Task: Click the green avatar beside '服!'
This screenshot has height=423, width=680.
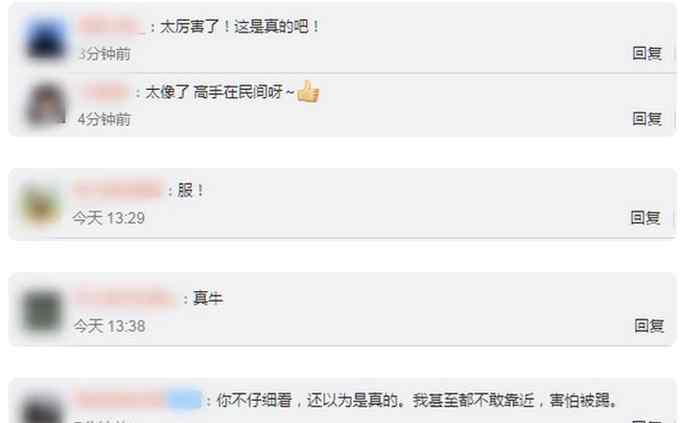Action: click(x=40, y=204)
